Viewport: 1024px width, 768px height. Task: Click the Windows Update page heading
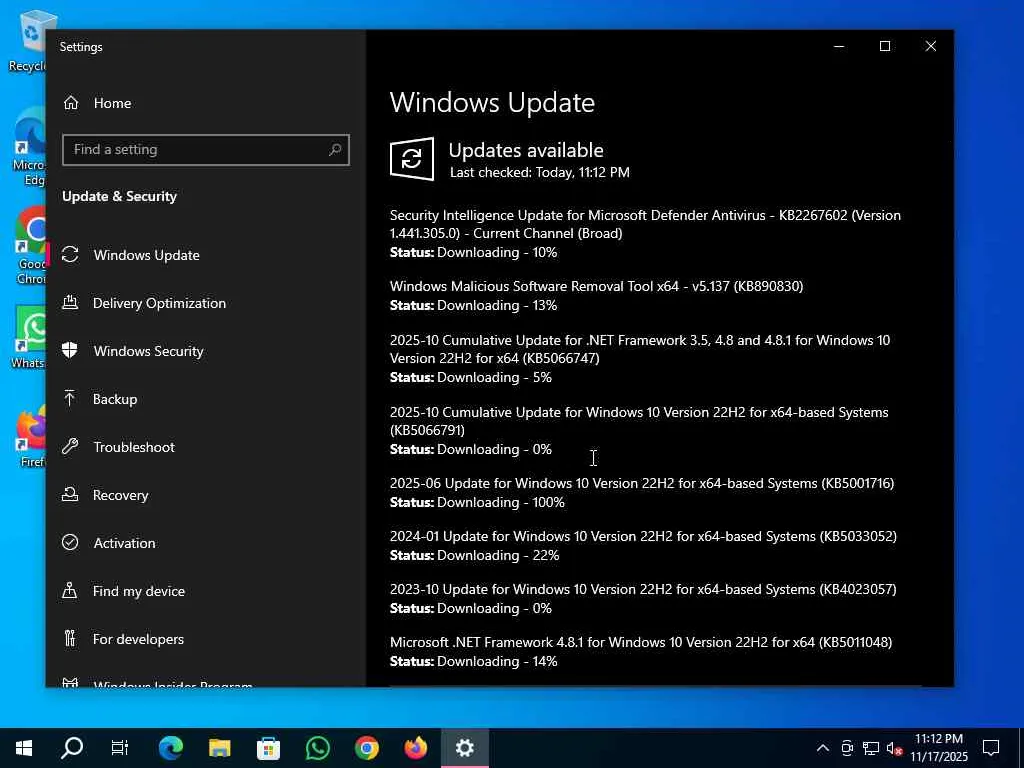coord(492,103)
